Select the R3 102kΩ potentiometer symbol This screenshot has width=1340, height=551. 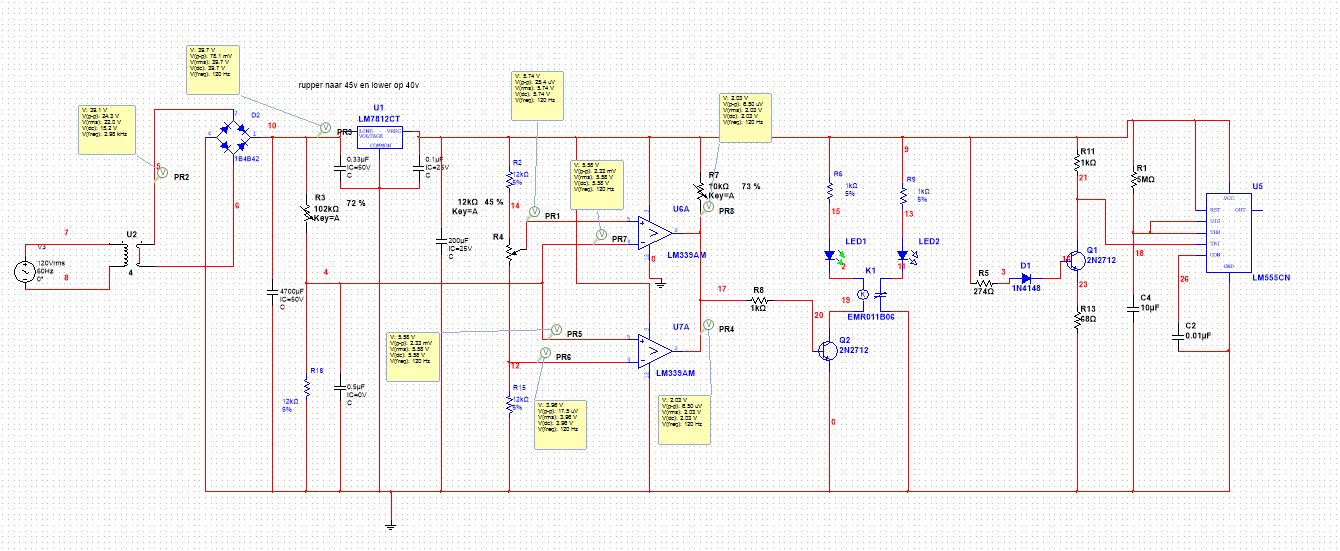coord(307,214)
